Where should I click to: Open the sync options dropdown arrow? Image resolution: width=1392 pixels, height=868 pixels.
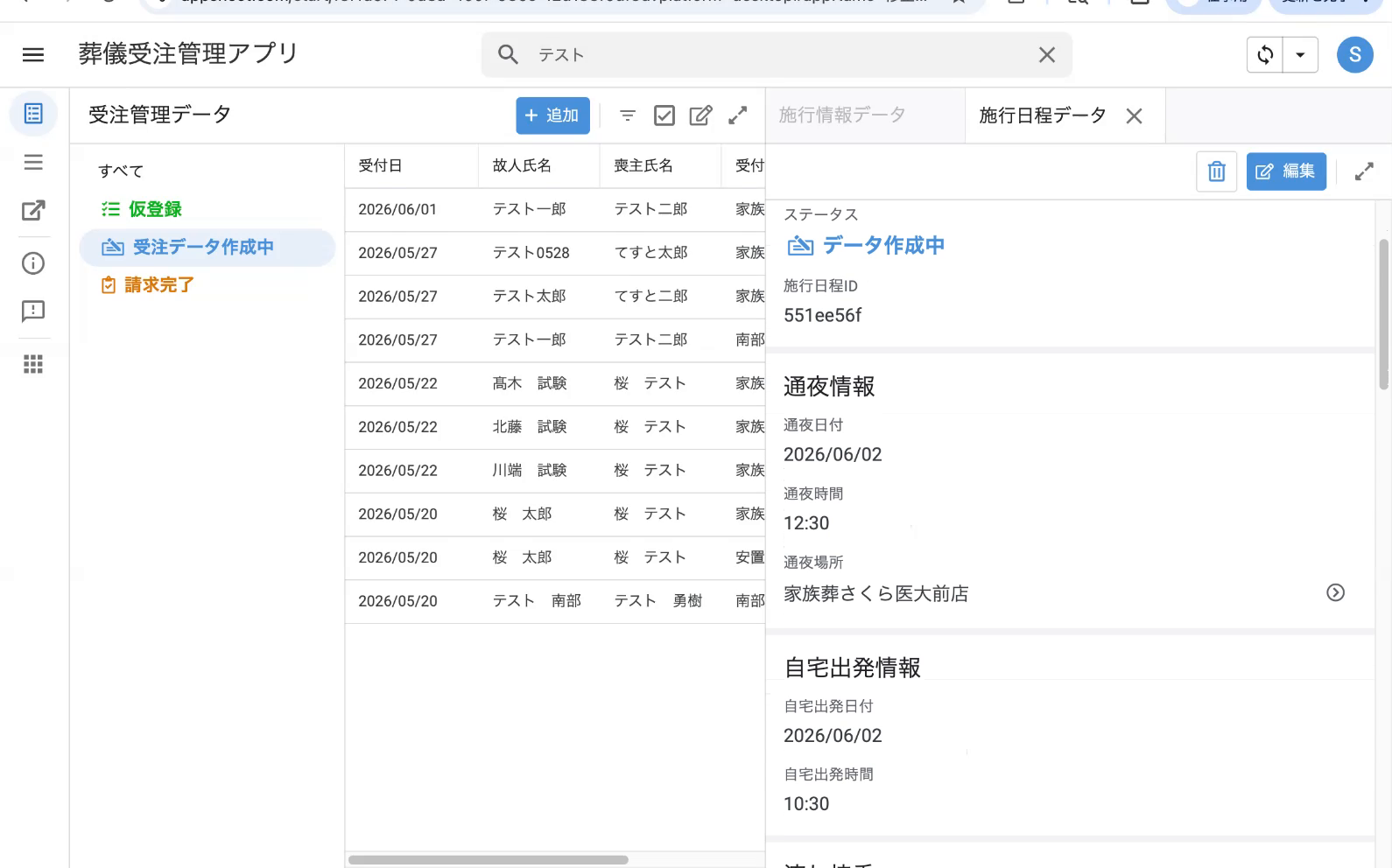pyautogui.click(x=1301, y=55)
